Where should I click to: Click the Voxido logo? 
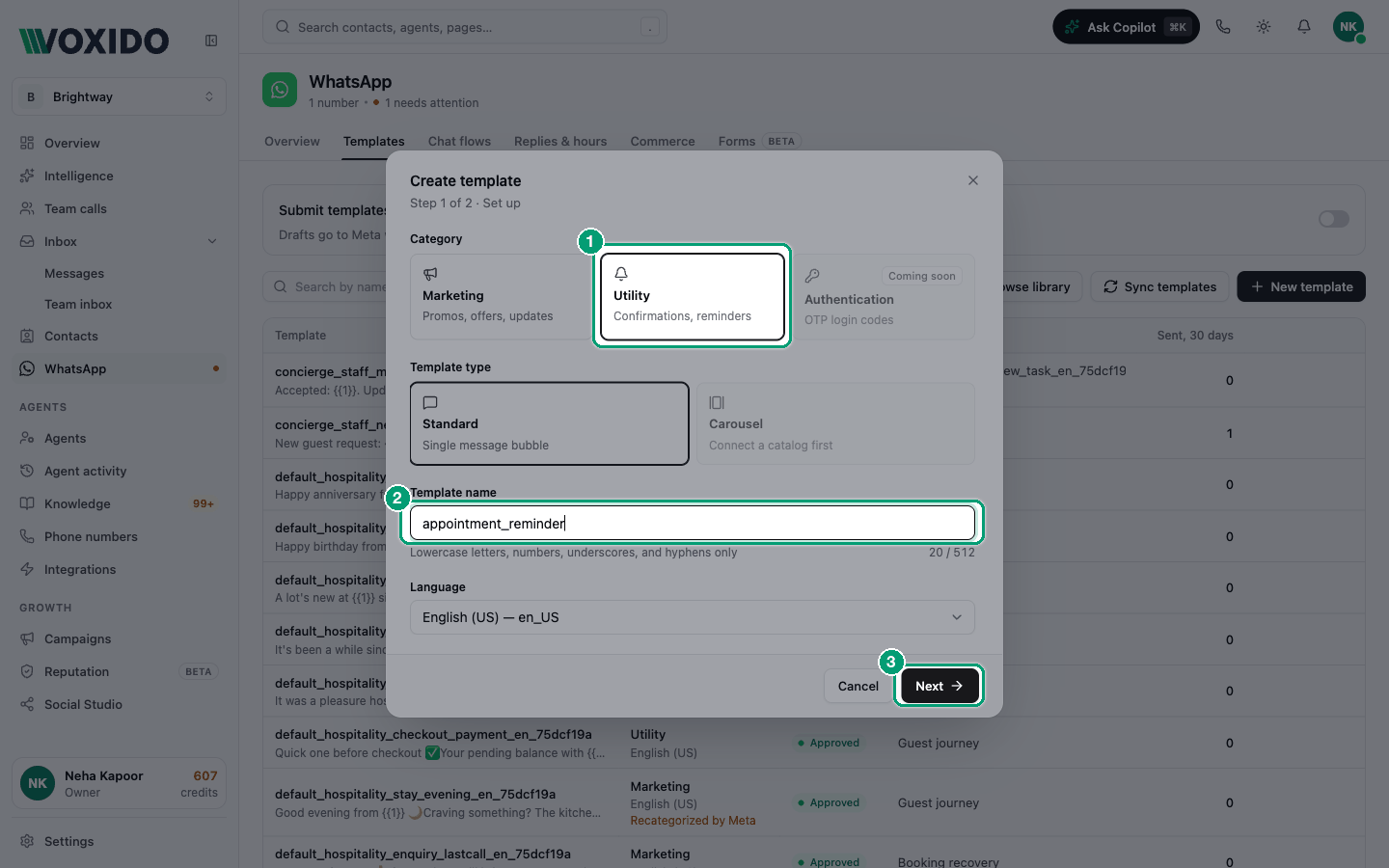(x=94, y=41)
